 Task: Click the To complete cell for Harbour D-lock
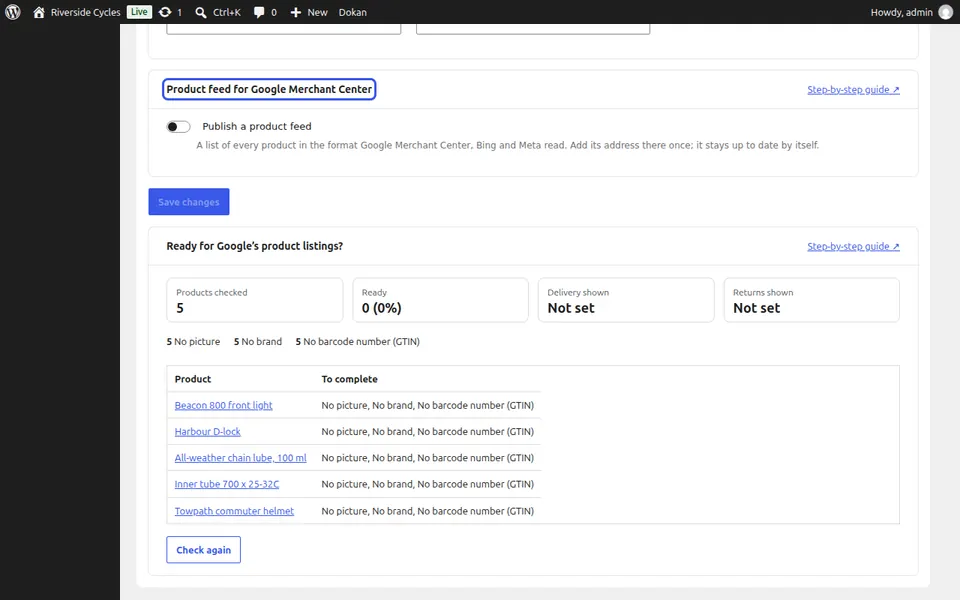click(427, 432)
